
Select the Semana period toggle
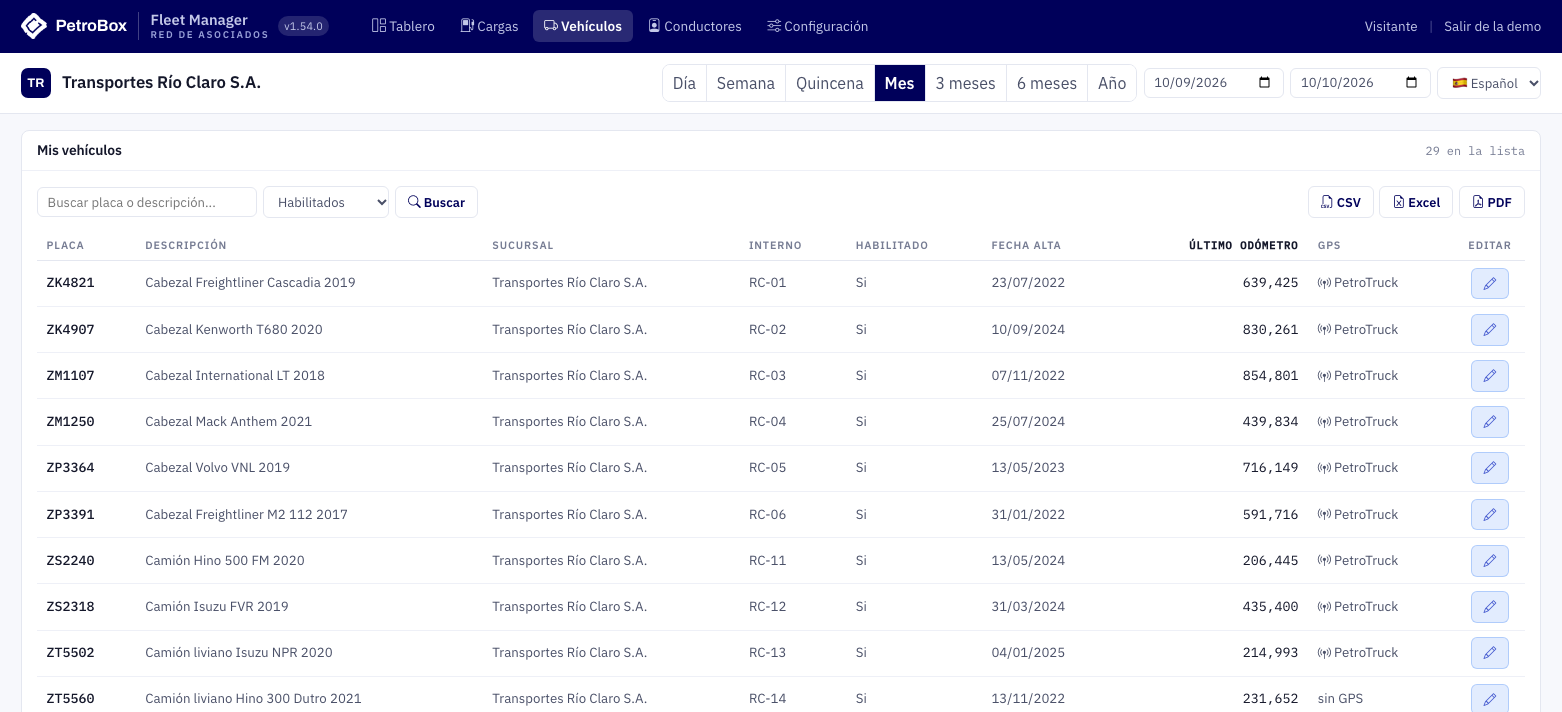coord(746,83)
